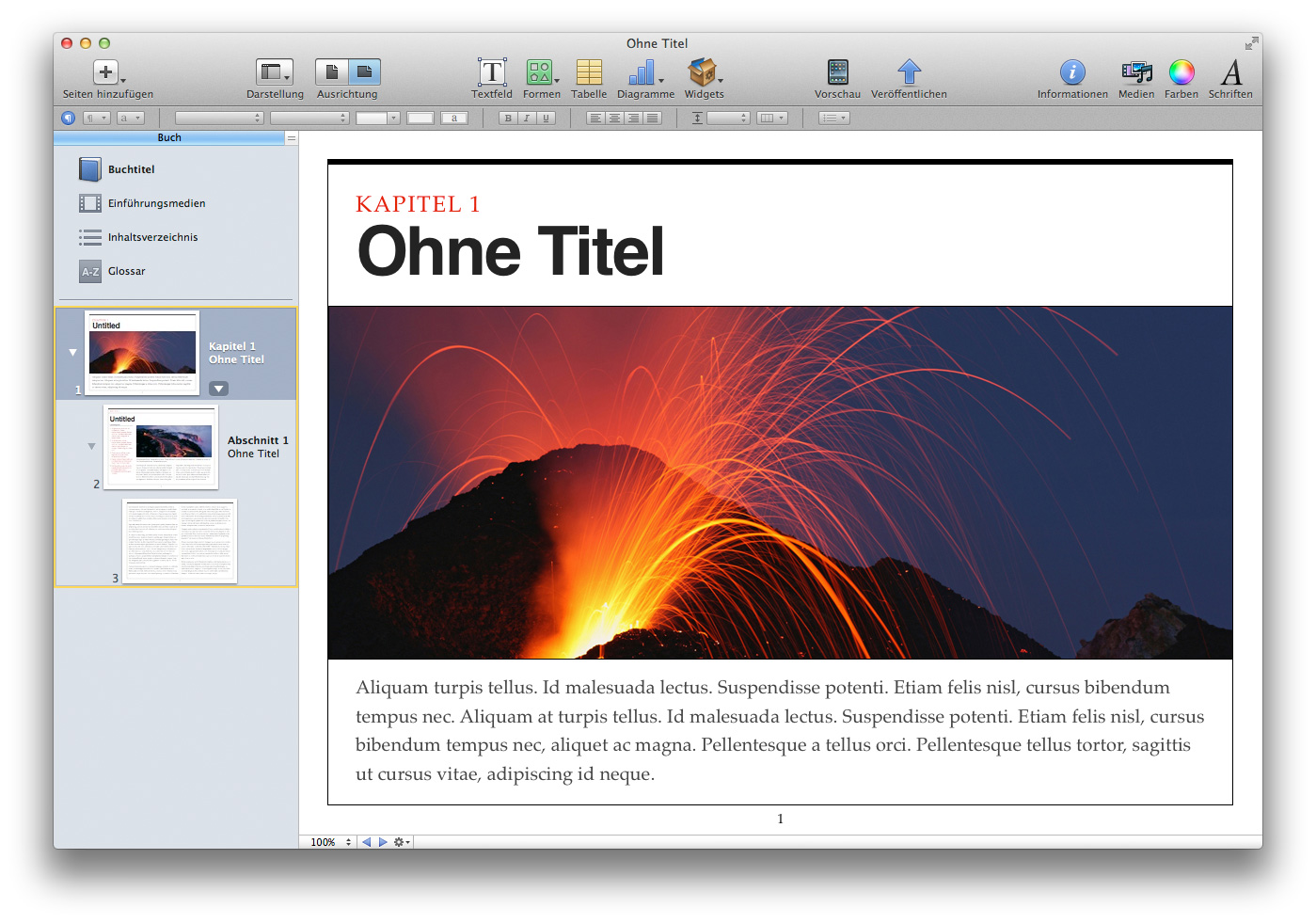Open the font typeface popup

(x=309, y=118)
